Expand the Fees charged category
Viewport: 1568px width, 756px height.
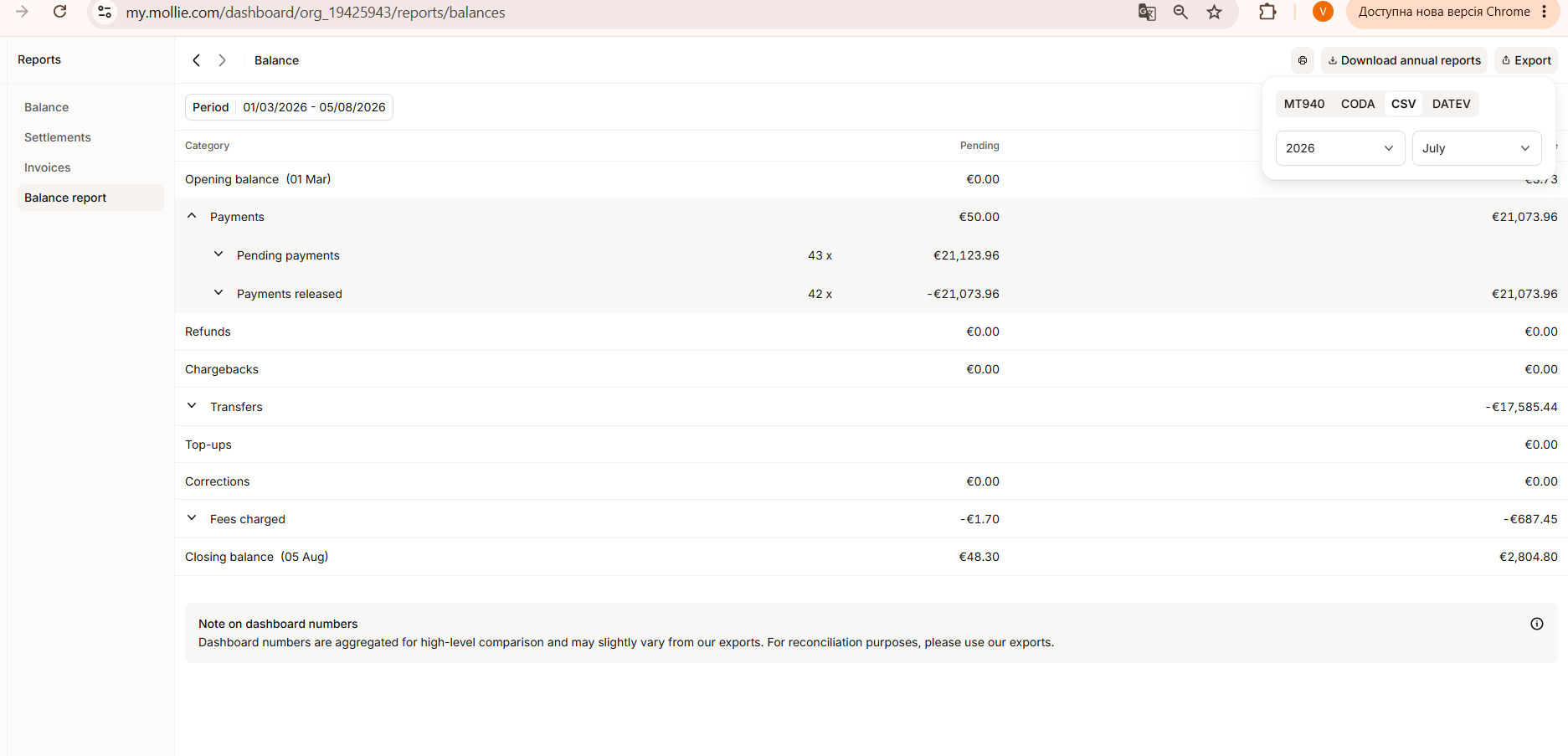click(192, 518)
